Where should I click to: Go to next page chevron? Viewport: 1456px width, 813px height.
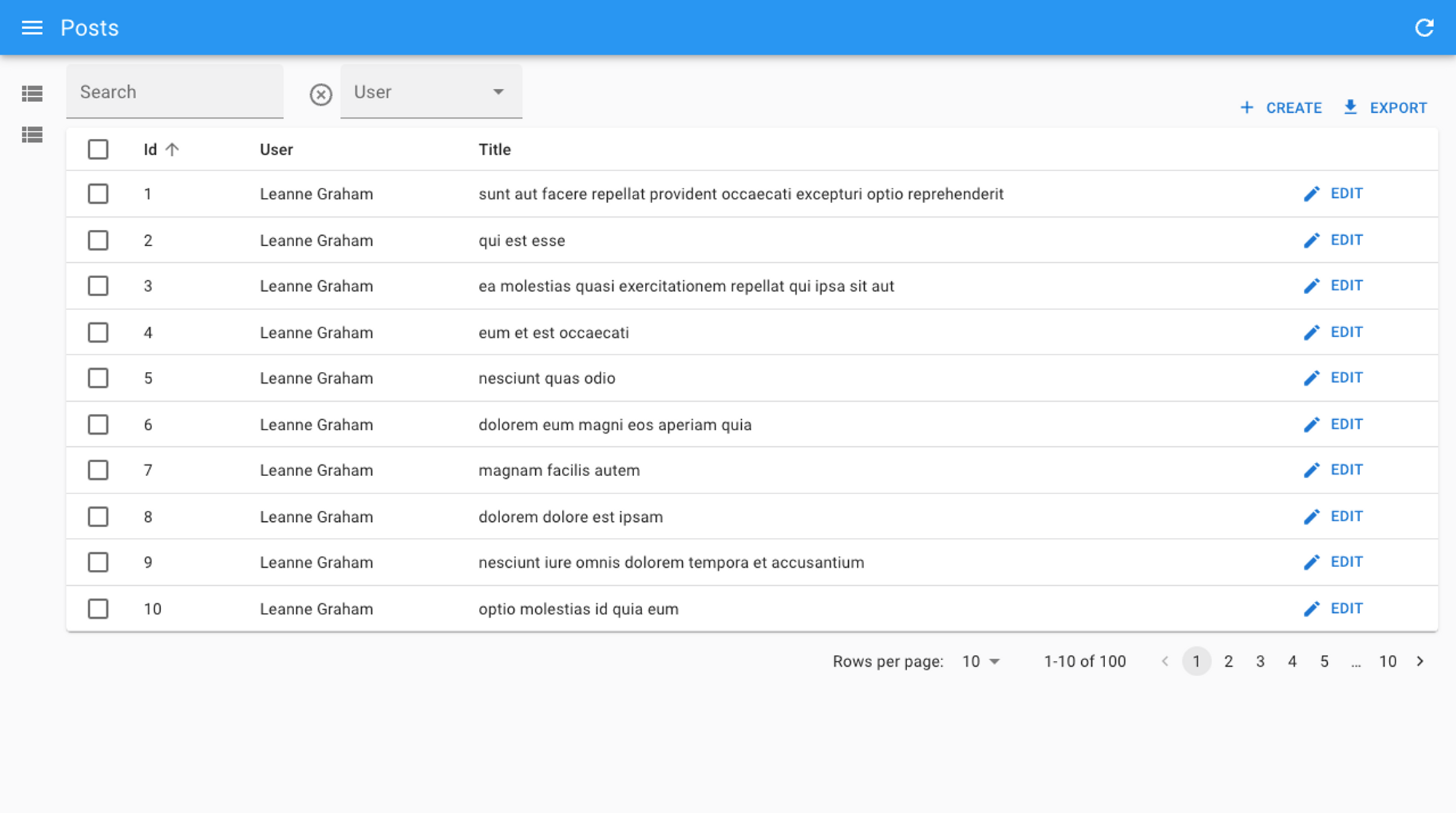coord(1420,661)
